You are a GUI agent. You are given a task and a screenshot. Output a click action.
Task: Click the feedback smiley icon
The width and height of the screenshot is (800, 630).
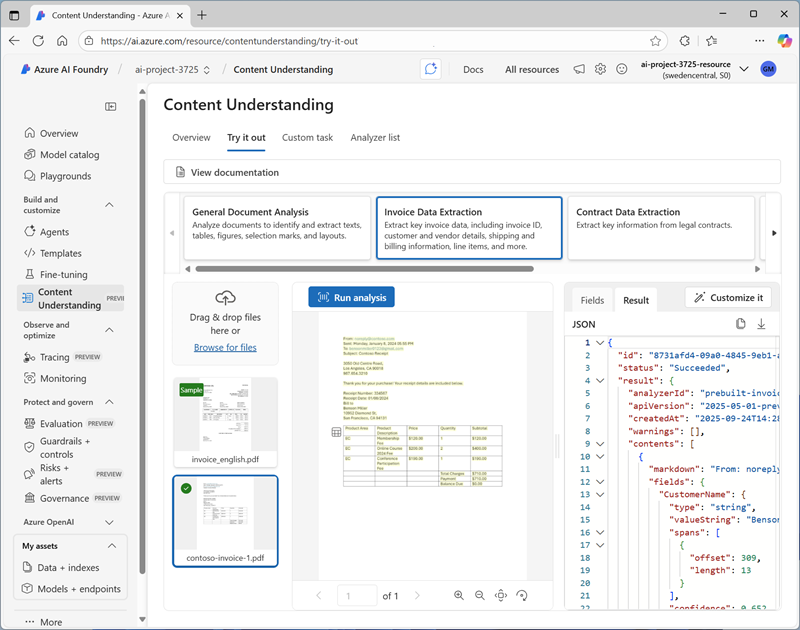(x=621, y=70)
